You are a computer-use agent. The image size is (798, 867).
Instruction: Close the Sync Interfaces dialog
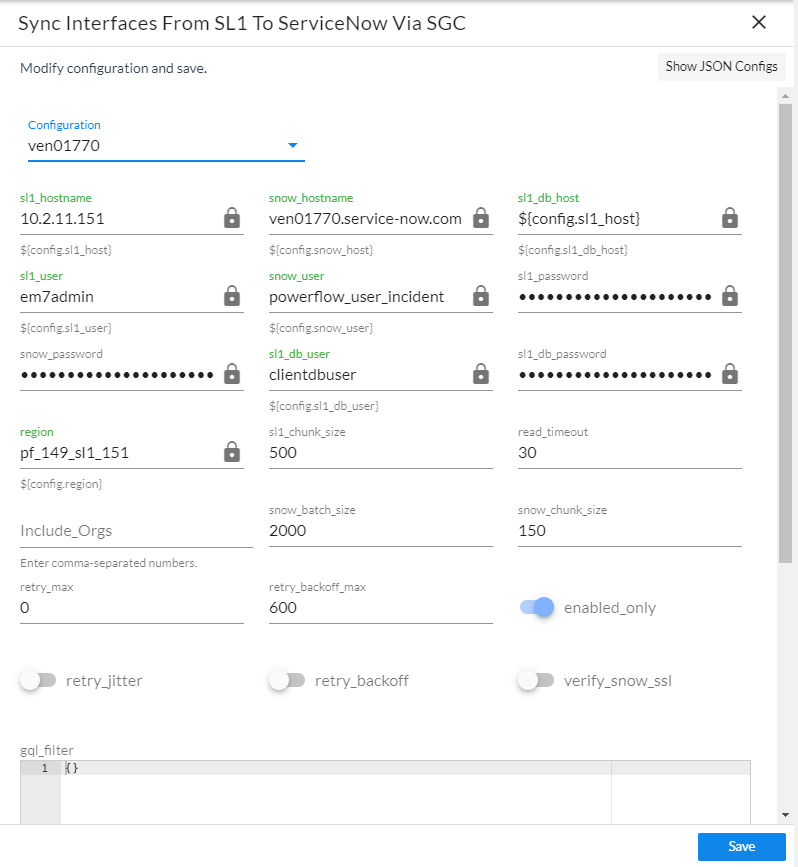(x=759, y=22)
